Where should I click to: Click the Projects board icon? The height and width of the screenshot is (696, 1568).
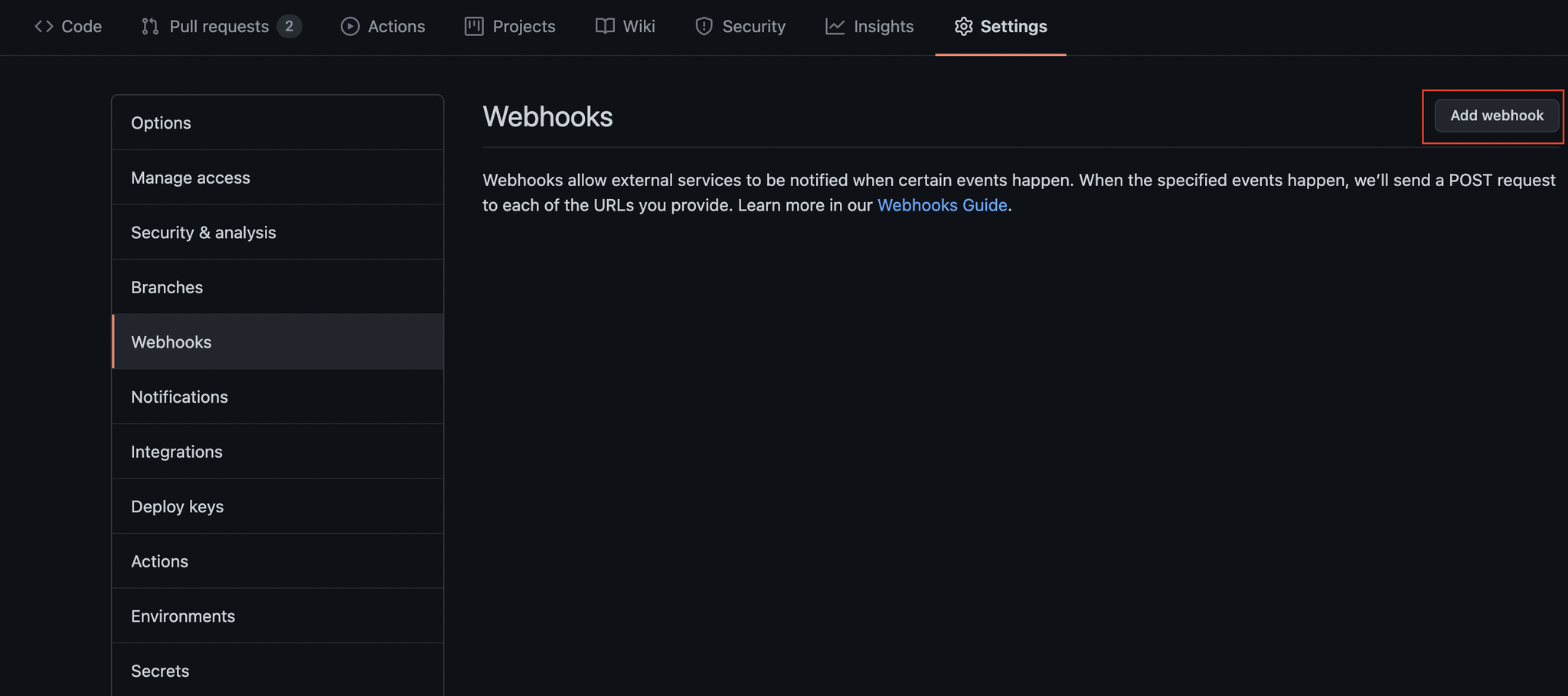coord(474,26)
